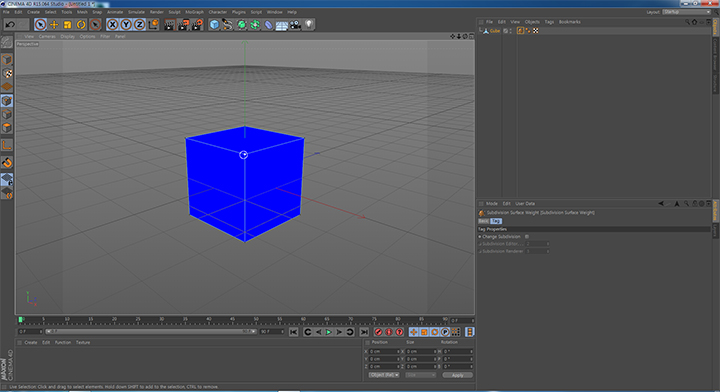Click the Make Editable icon

click(x=7, y=42)
